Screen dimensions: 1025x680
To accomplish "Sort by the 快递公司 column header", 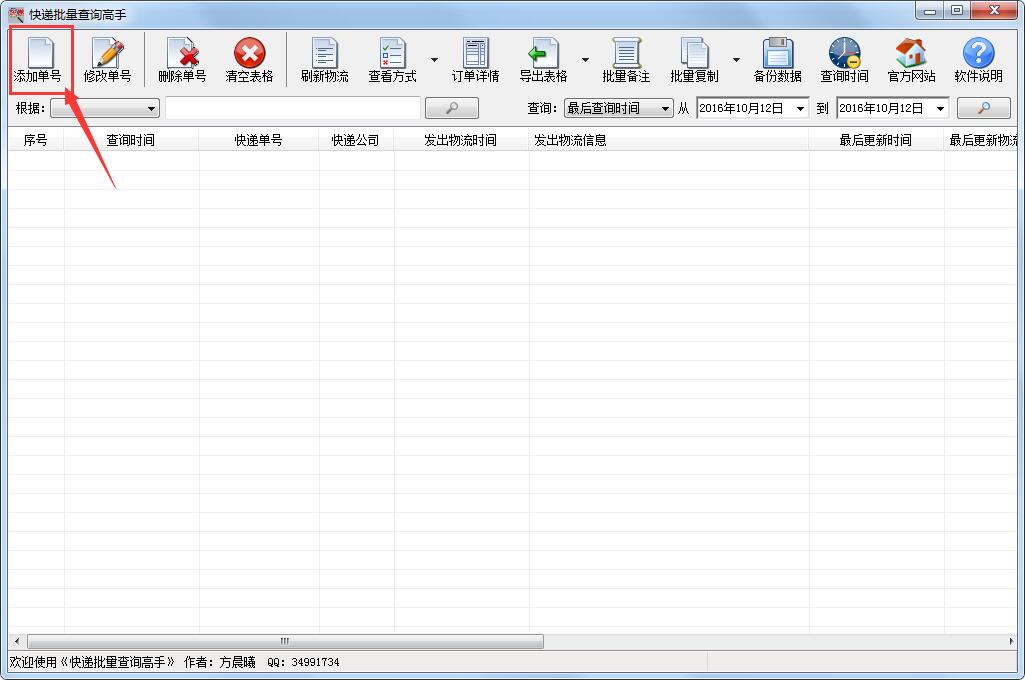I will tap(356, 139).
